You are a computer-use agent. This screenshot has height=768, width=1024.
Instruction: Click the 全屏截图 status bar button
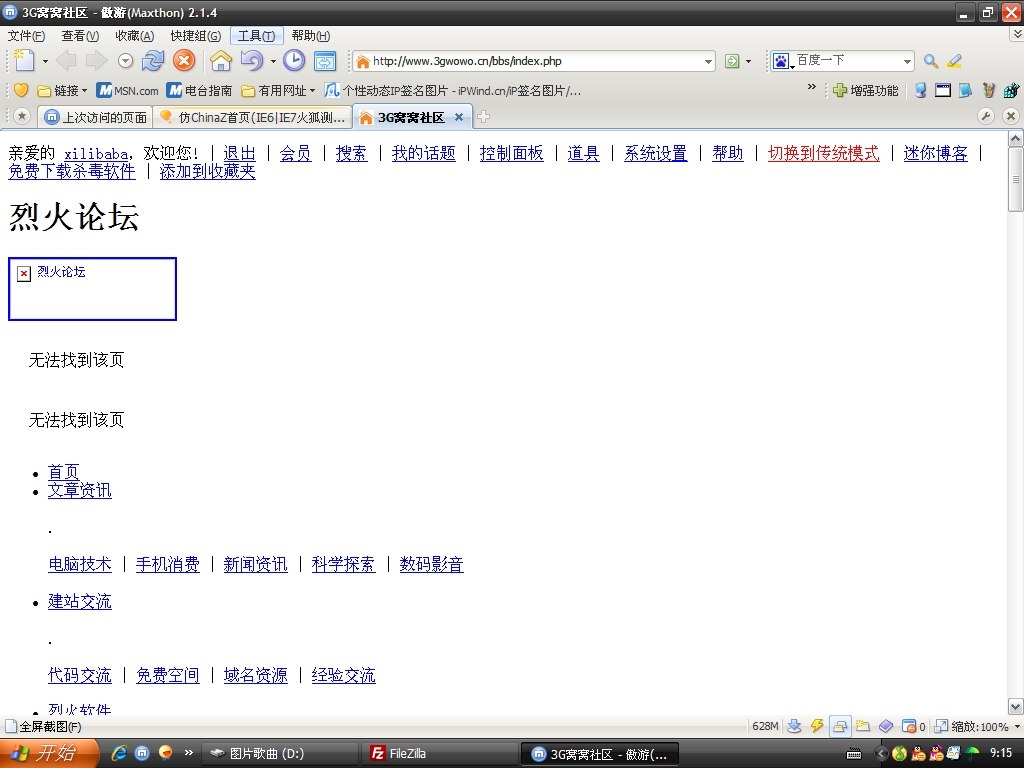click(x=43, y=726)
